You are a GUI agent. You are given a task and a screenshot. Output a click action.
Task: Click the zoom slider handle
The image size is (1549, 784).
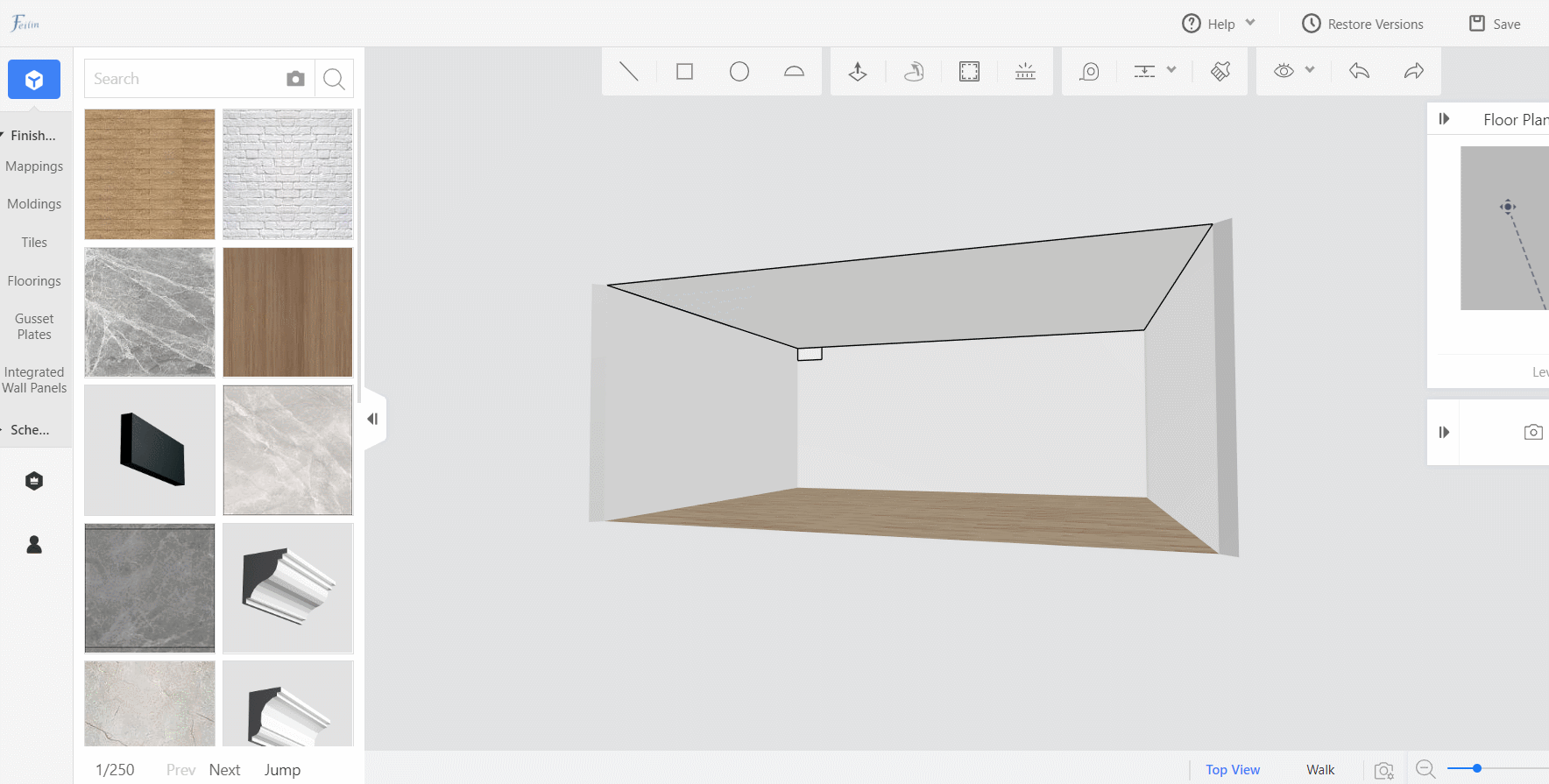click(x=1476, y=768)
